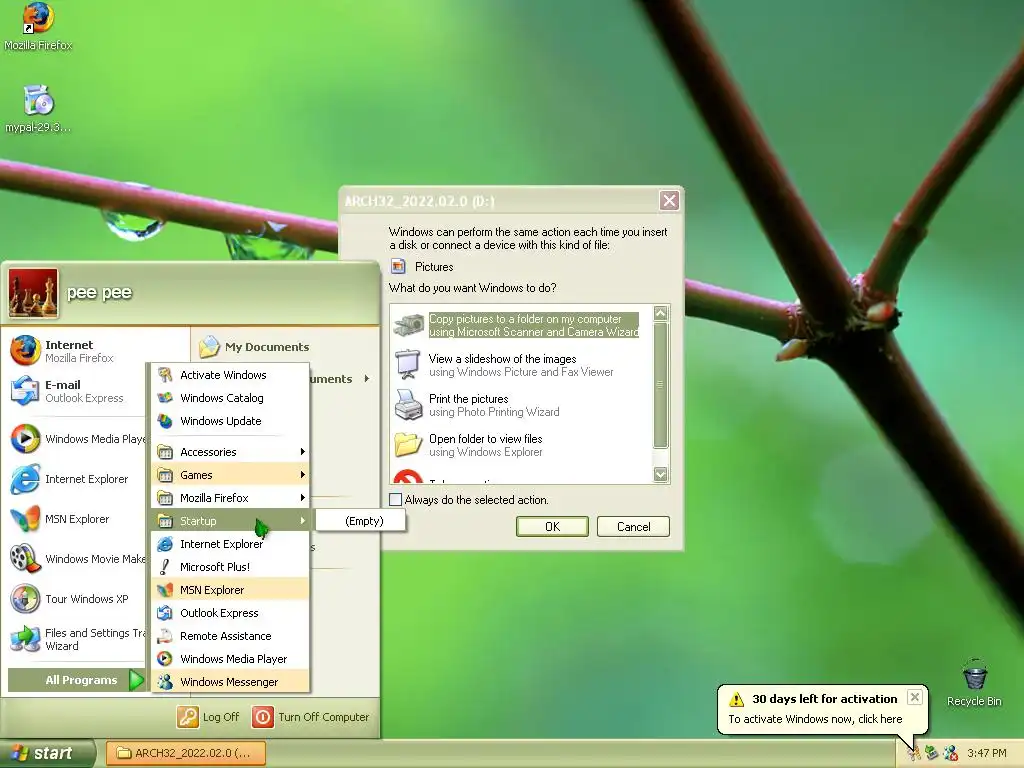Open Windows Catalog from All Programs
Viewport: 1024px width, 768px height.
click(231, 398)
